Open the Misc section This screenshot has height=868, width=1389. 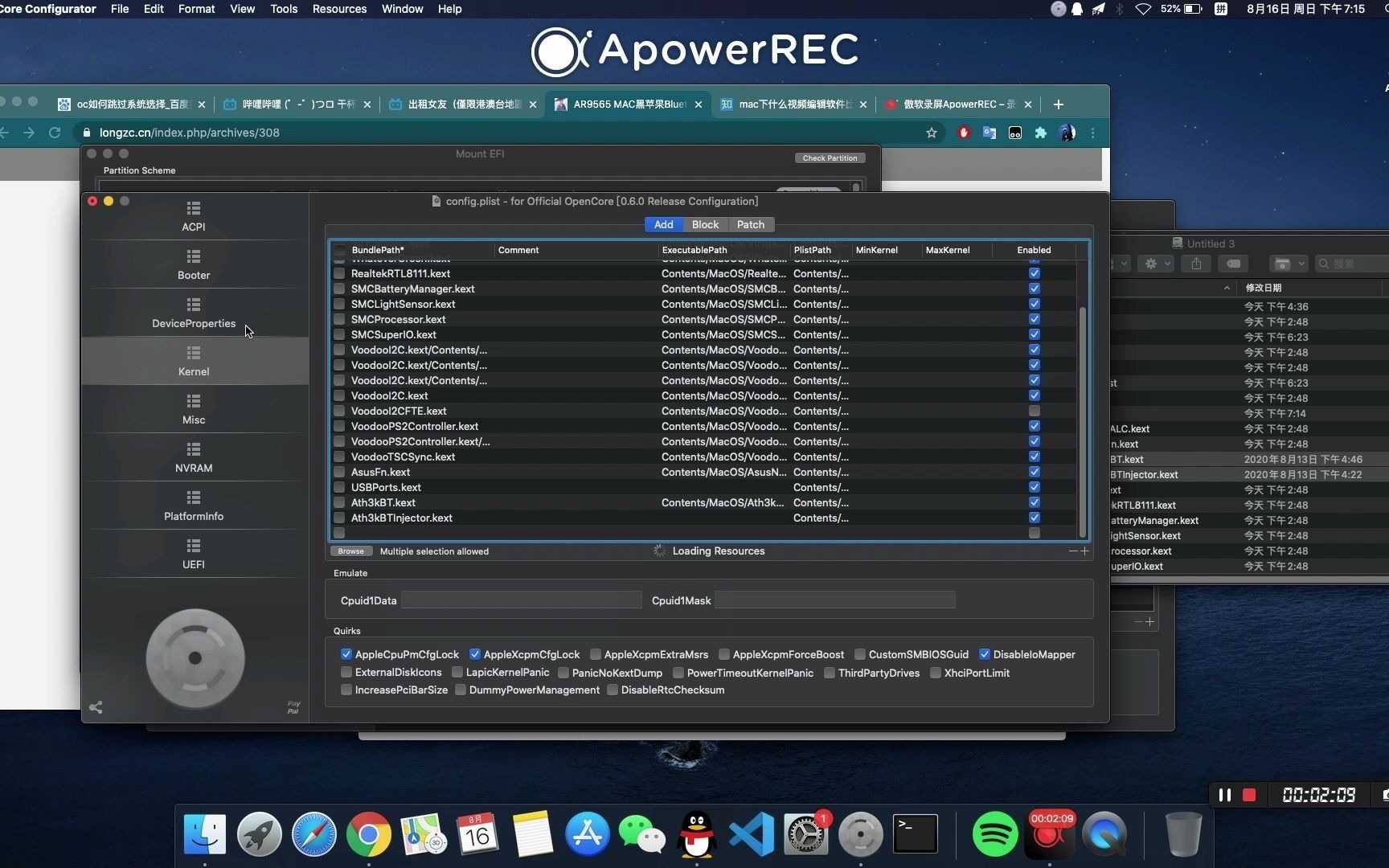193,409
